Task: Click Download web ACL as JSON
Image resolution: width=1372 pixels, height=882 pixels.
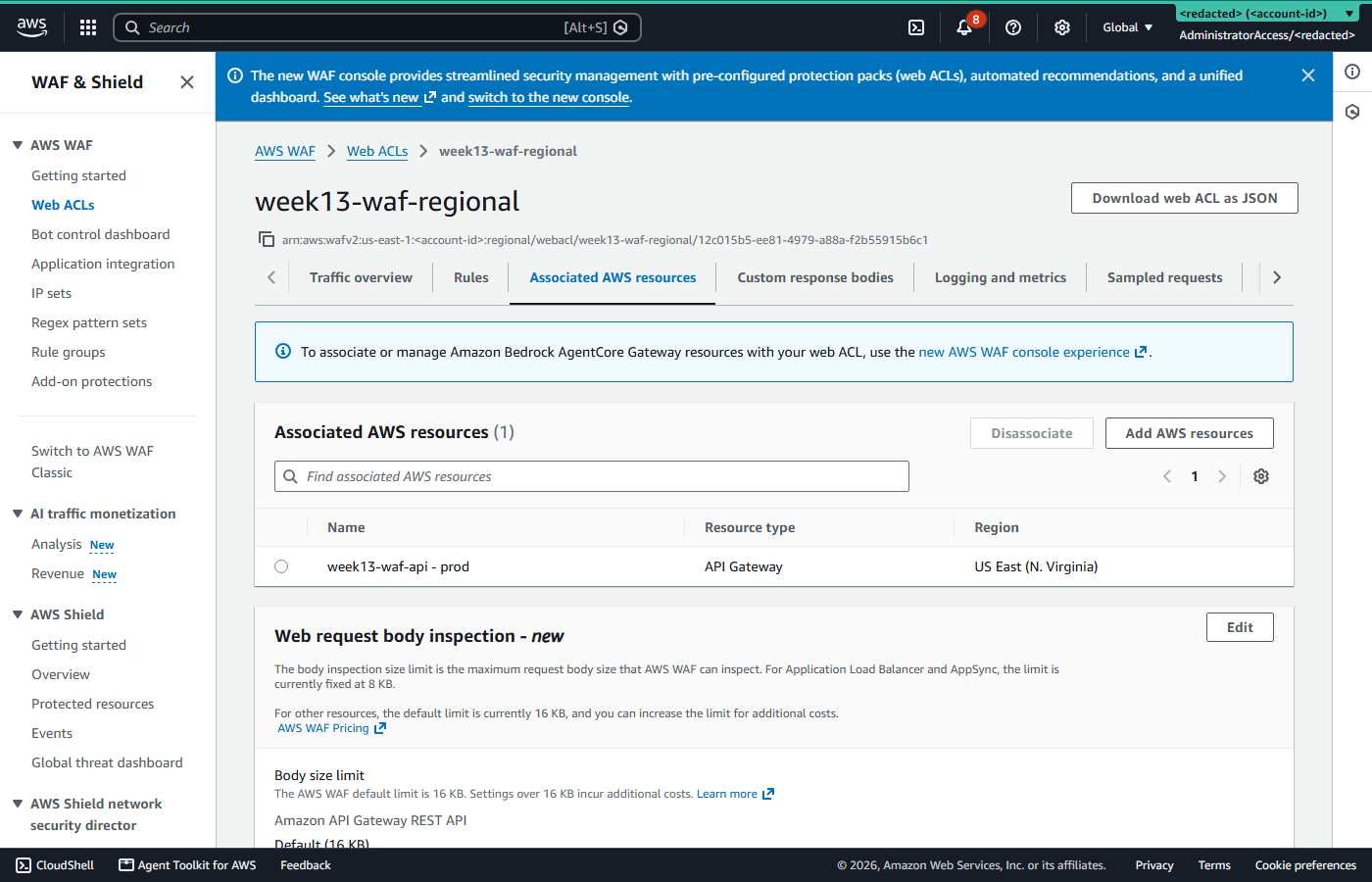Action: pyautogui.click(x=1185, y=198)
